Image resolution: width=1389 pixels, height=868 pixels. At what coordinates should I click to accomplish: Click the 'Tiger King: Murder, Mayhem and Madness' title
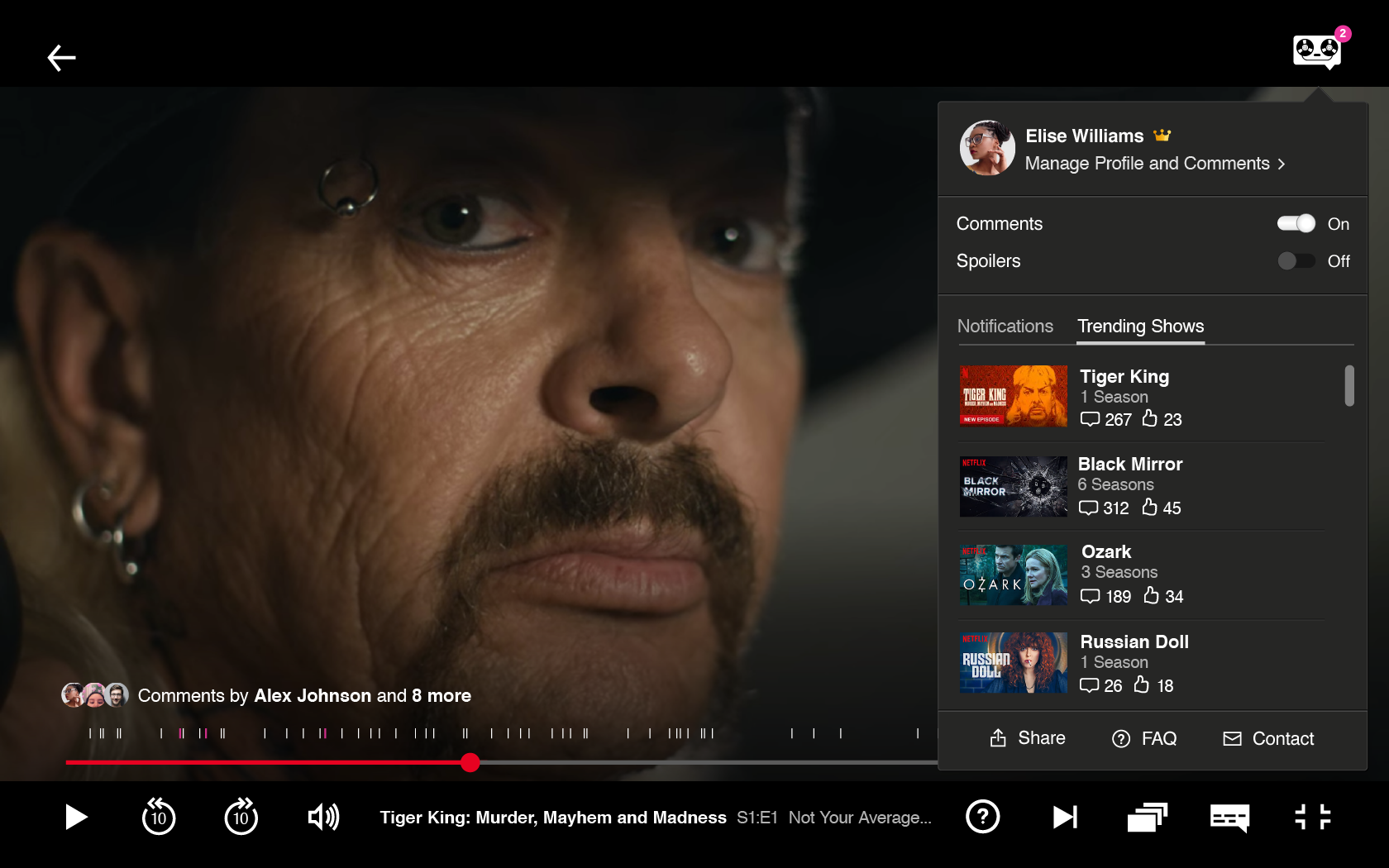(553, 818)
